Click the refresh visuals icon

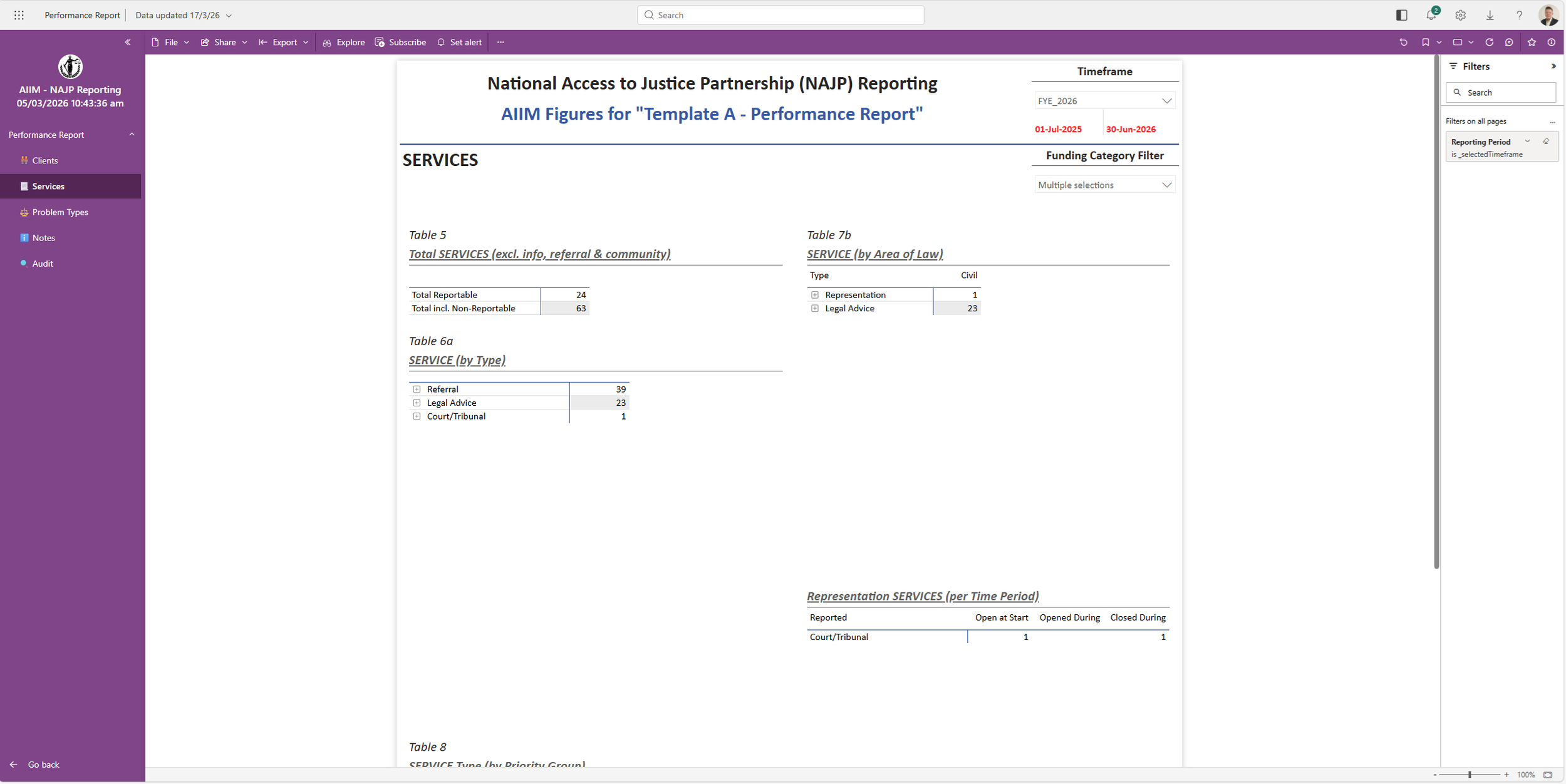pos(1489,43)
